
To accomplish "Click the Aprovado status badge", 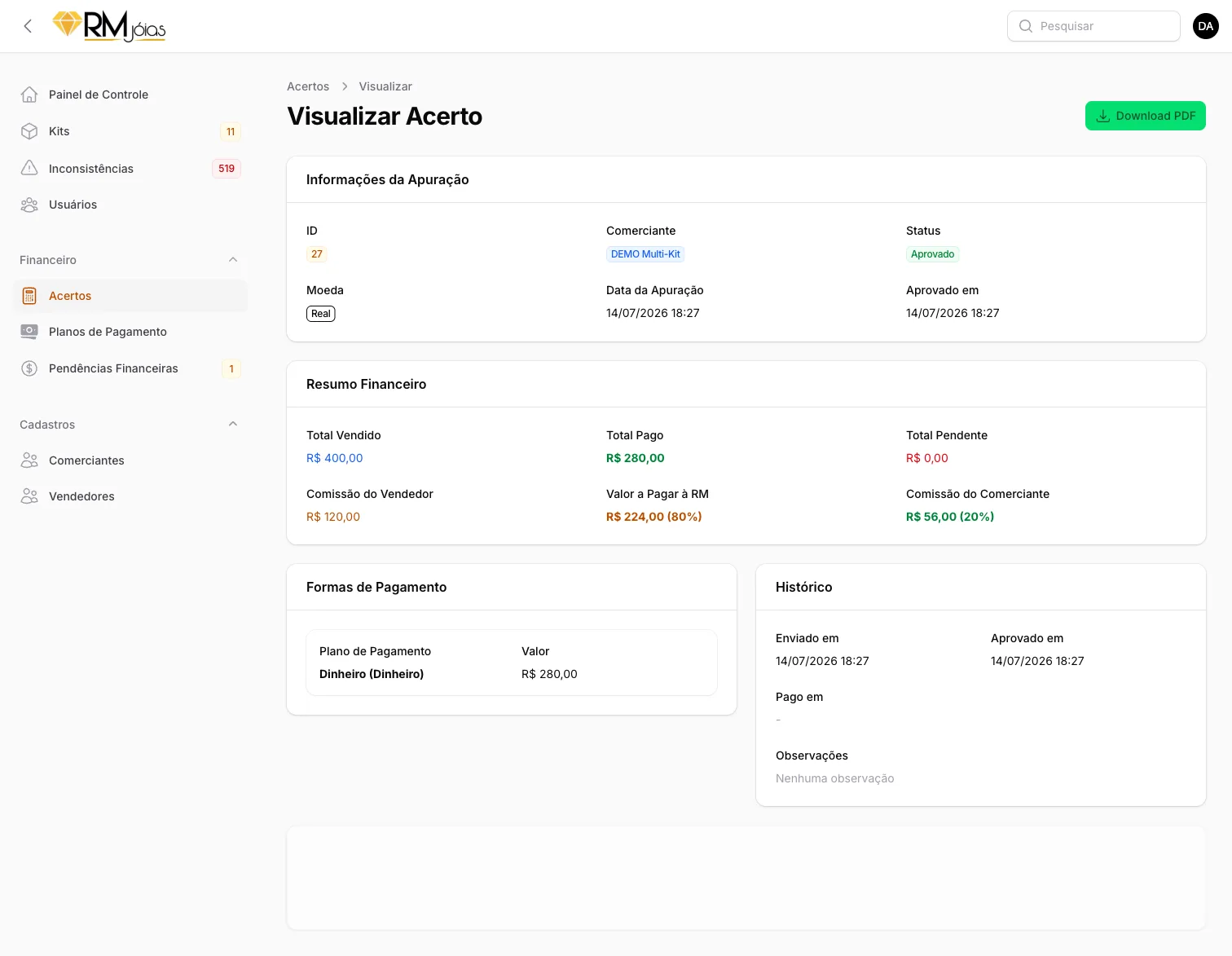I will (932, 254).
